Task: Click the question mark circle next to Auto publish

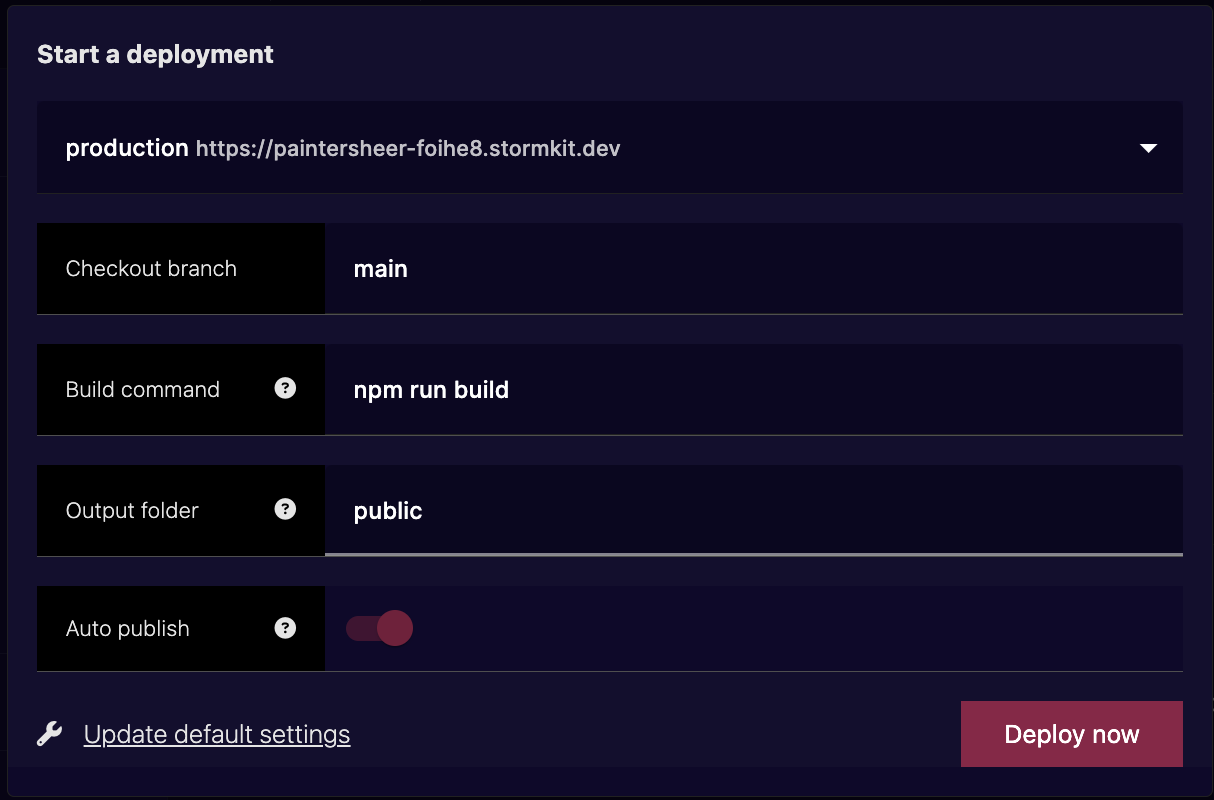Action: pyautogui.click(x=286, y=628)
